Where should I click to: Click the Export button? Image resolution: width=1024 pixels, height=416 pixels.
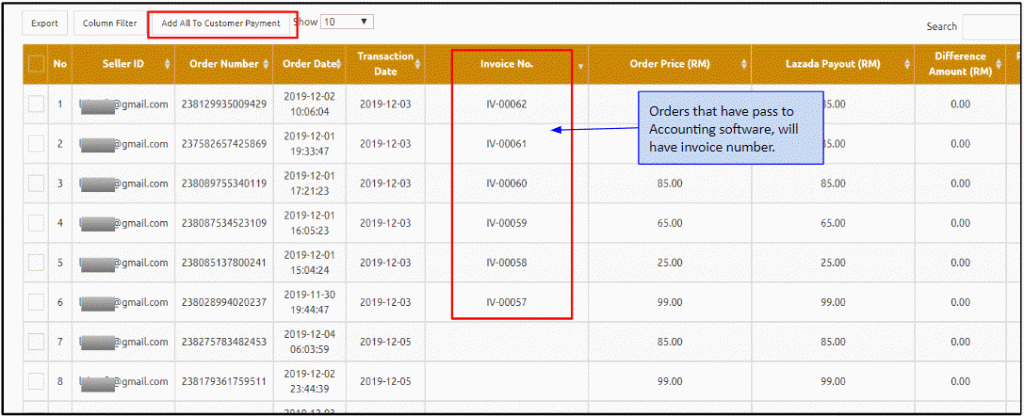pos(45,24)
